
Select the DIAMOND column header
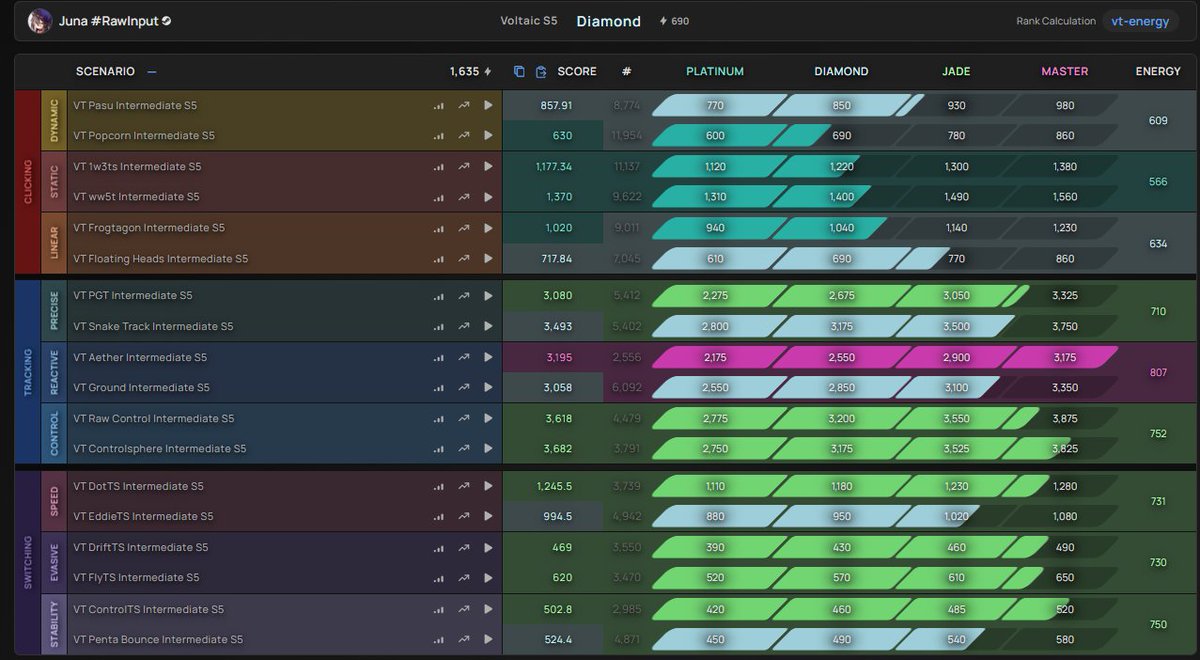[841, 71]
